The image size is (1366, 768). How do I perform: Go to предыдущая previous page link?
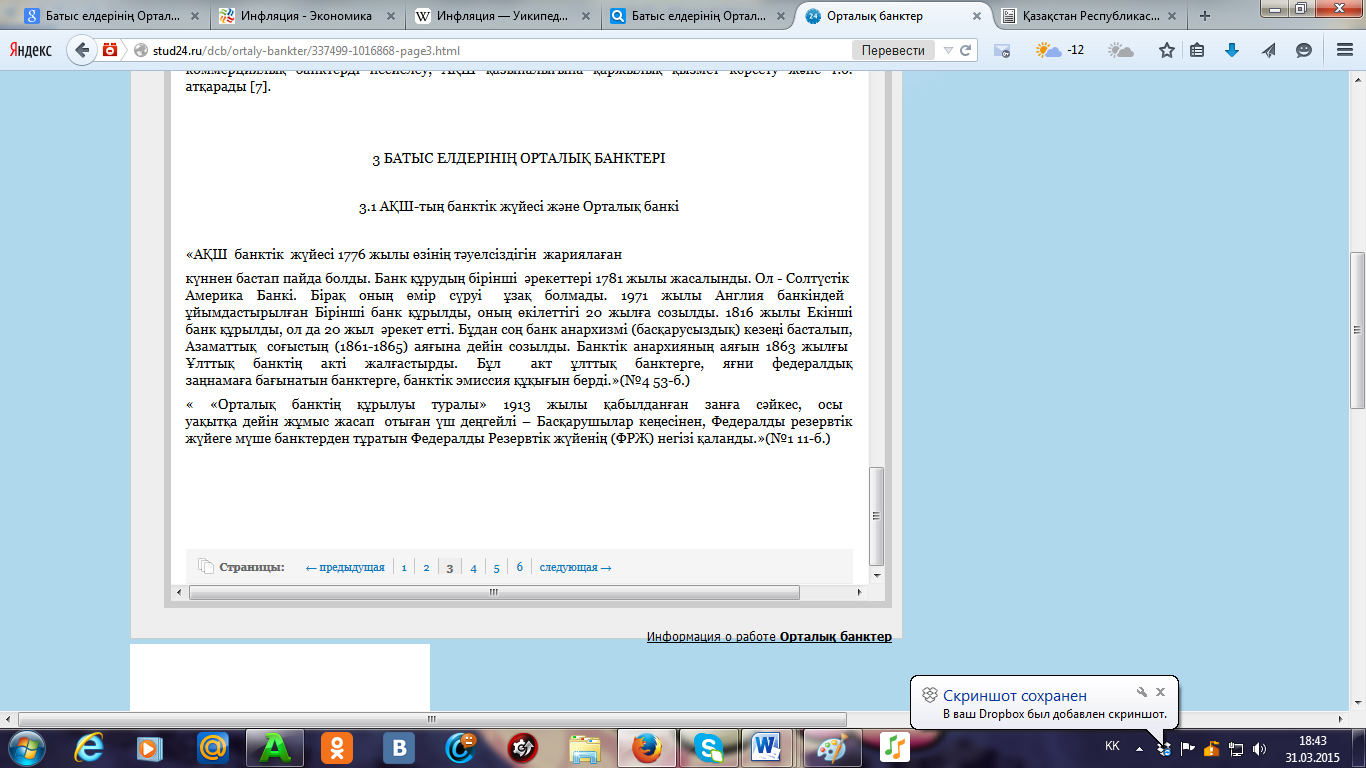[345, 567]
